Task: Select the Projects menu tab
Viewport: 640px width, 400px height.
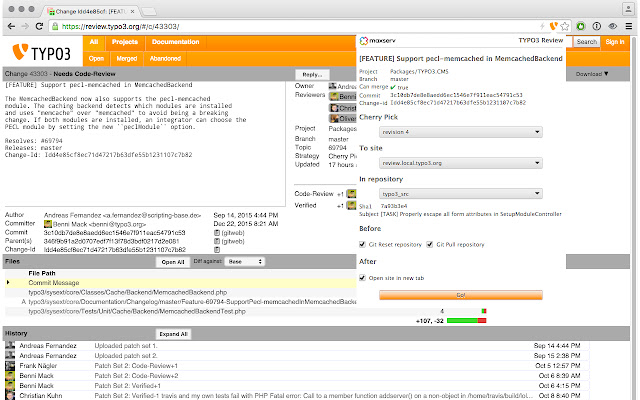Action: [125, 42]
